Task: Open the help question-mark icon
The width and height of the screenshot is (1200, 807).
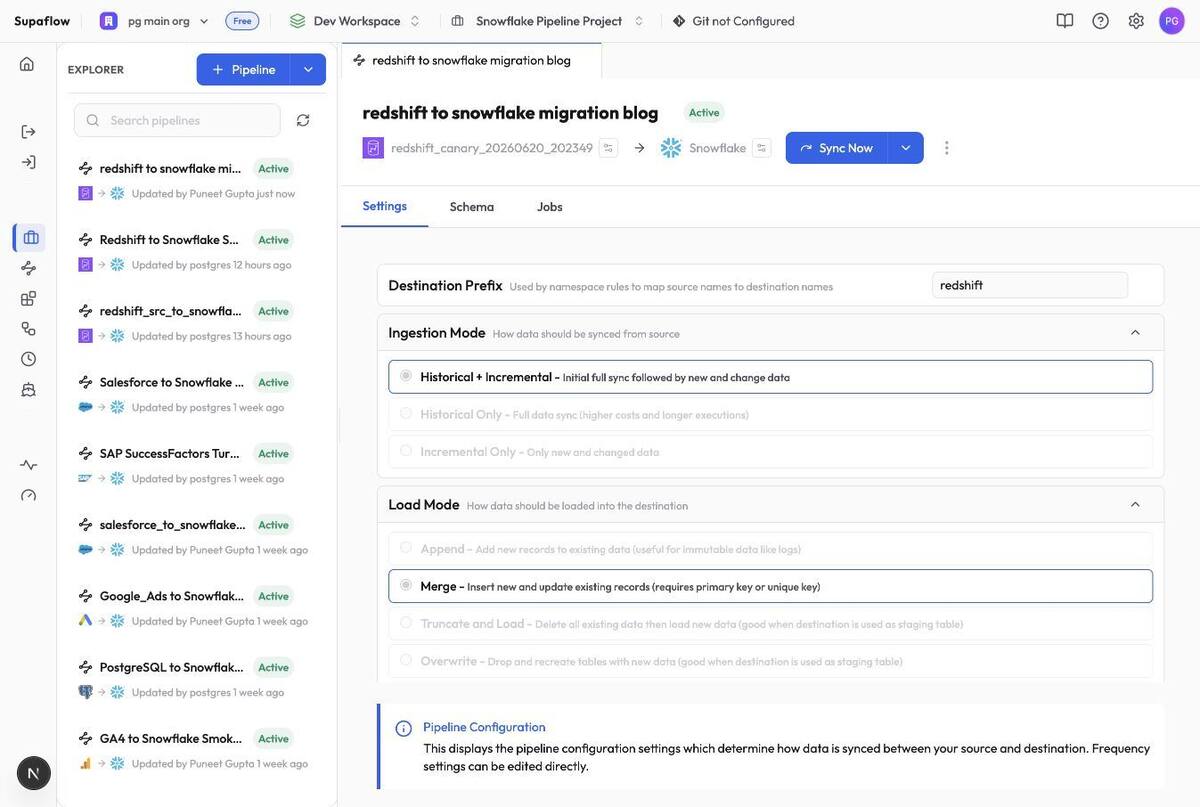Action: [1100, 21]
